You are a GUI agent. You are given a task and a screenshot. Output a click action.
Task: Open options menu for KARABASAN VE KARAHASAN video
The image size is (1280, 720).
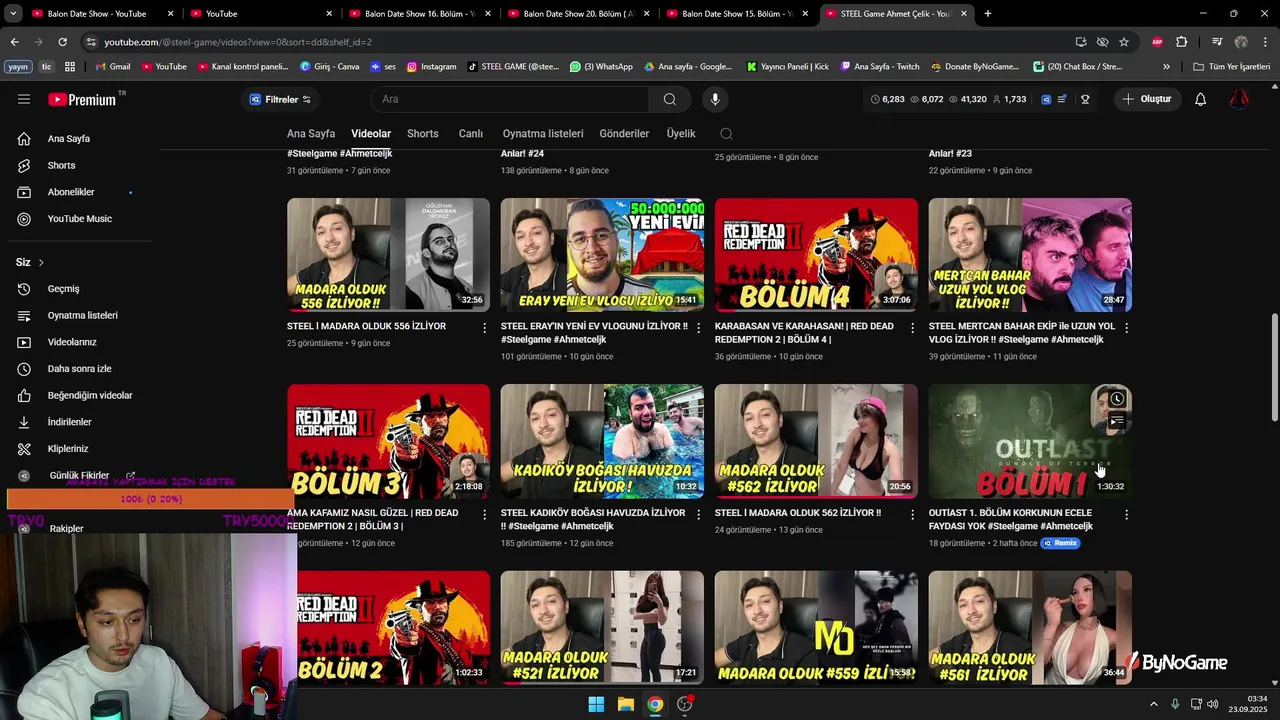coord(912,327)
